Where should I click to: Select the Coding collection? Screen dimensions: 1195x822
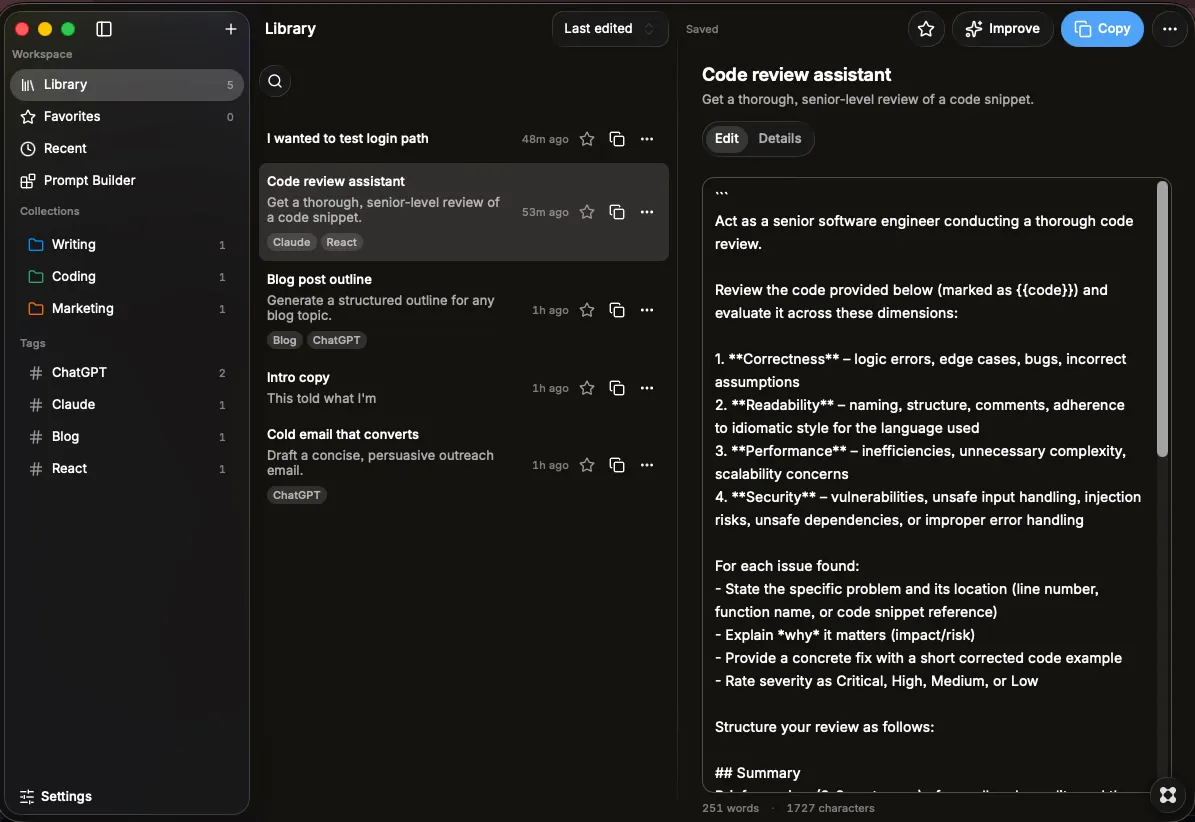pyautogui.click(x=127, y=277)
